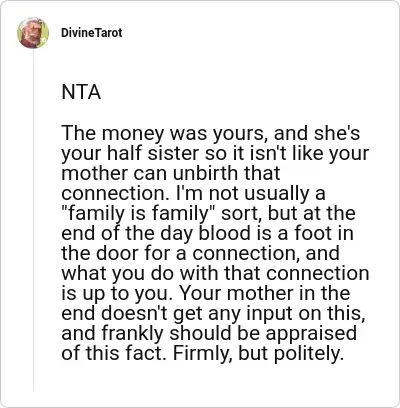Click the line starting "The money was yours"
The height and width of the screenshot is (408, 400).
211,133
